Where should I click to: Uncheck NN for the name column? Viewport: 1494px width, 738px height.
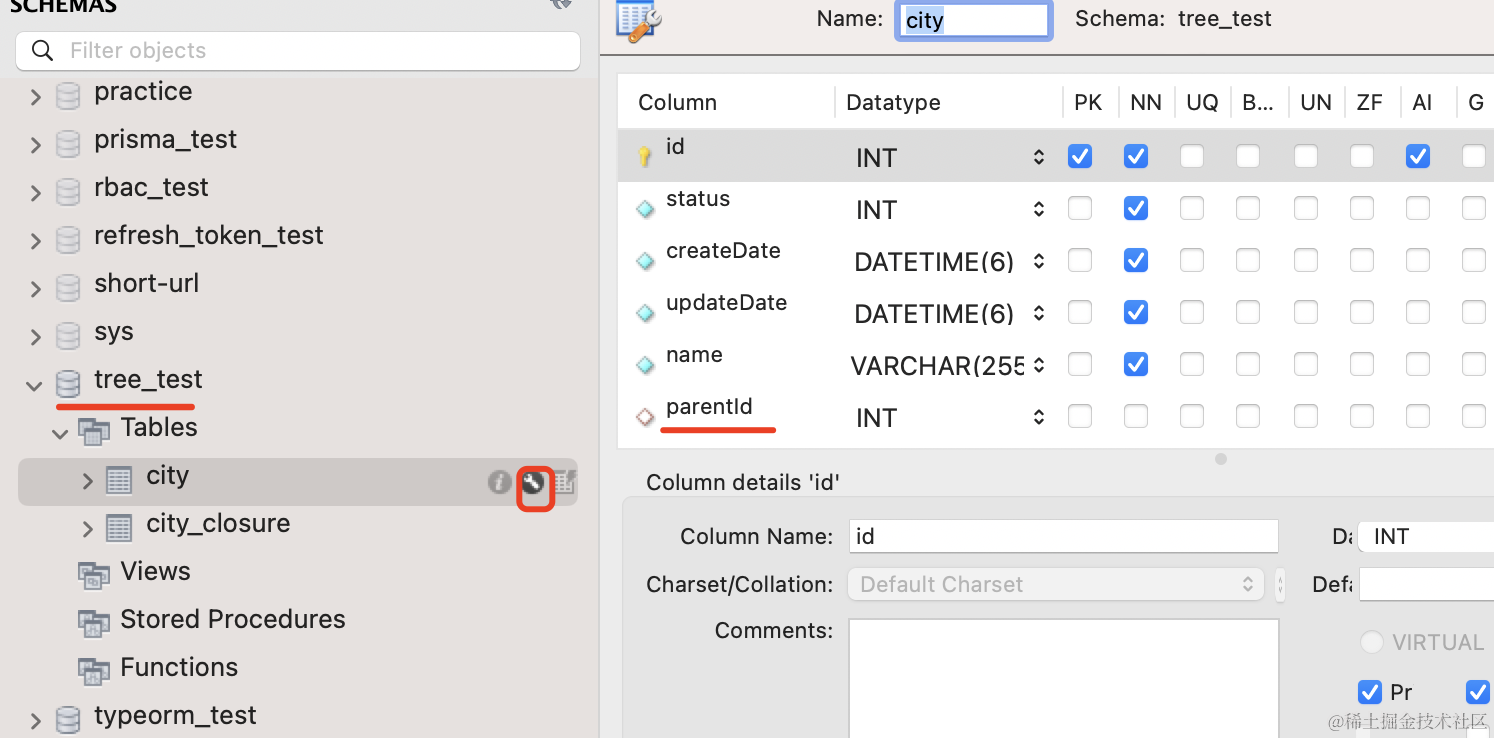(1136, 364)
